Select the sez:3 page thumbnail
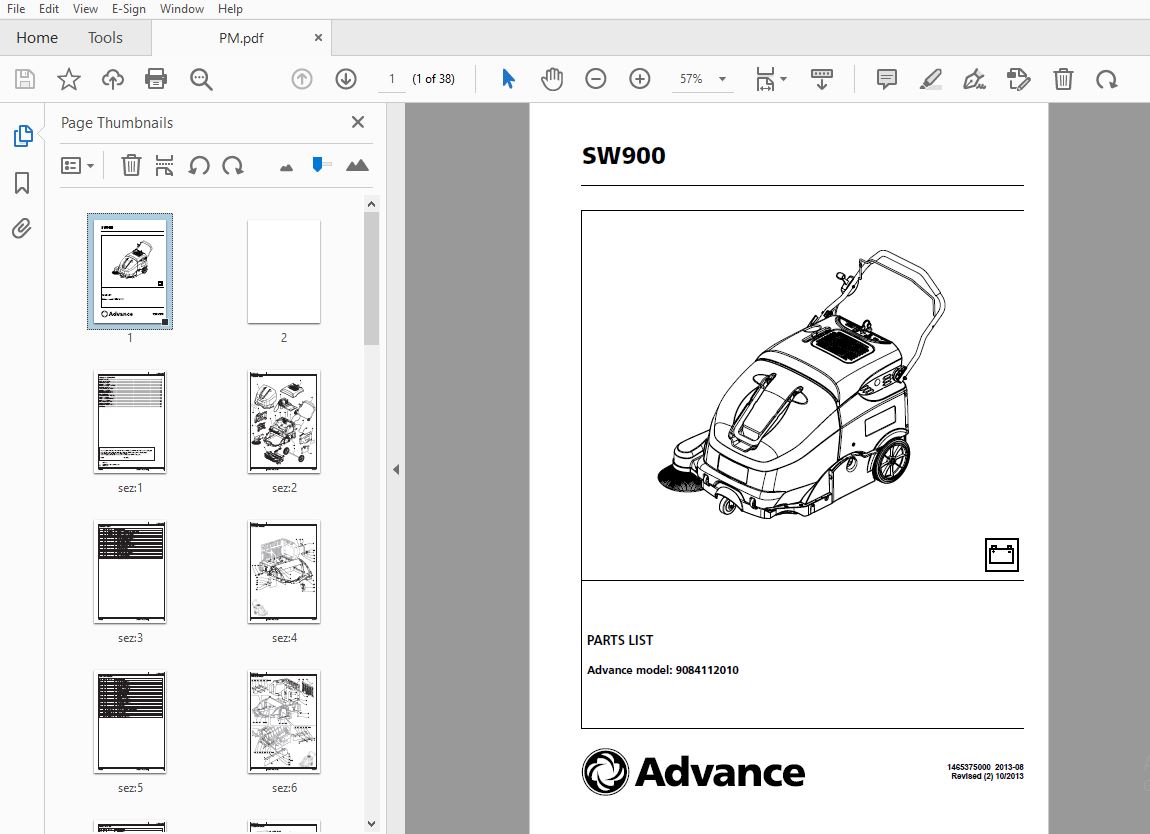Image resolution: width=1150 pixels, height=834 pixels. click(131, 572)
